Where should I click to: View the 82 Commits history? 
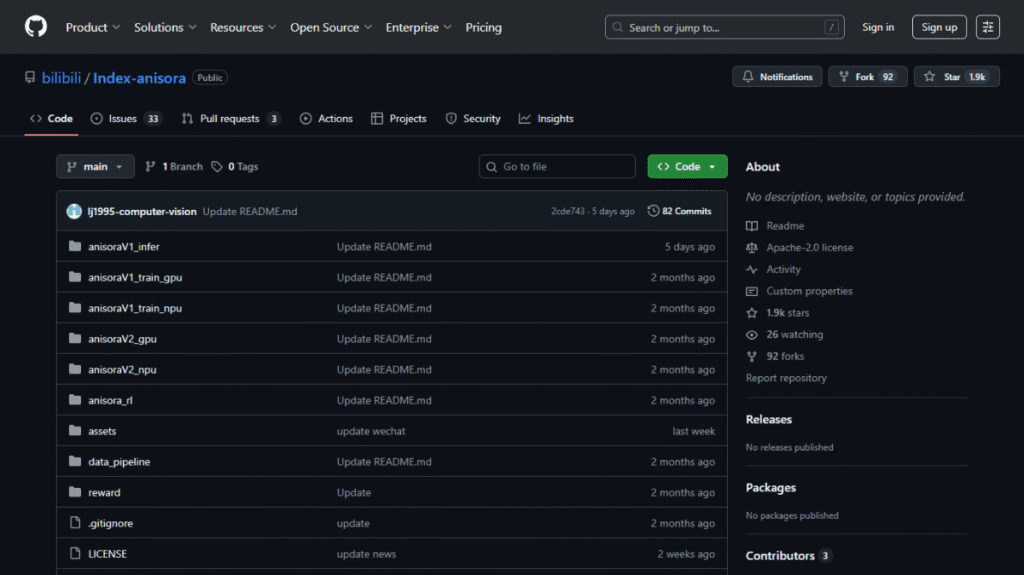pyautogui.click(x=679, y=211)
